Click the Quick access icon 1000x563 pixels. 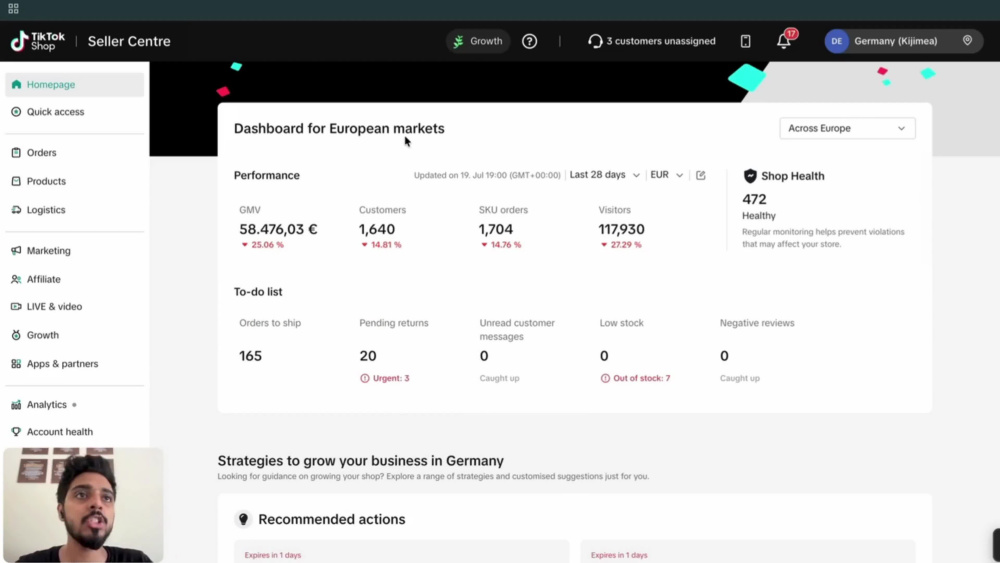click(x=16, y=112)
